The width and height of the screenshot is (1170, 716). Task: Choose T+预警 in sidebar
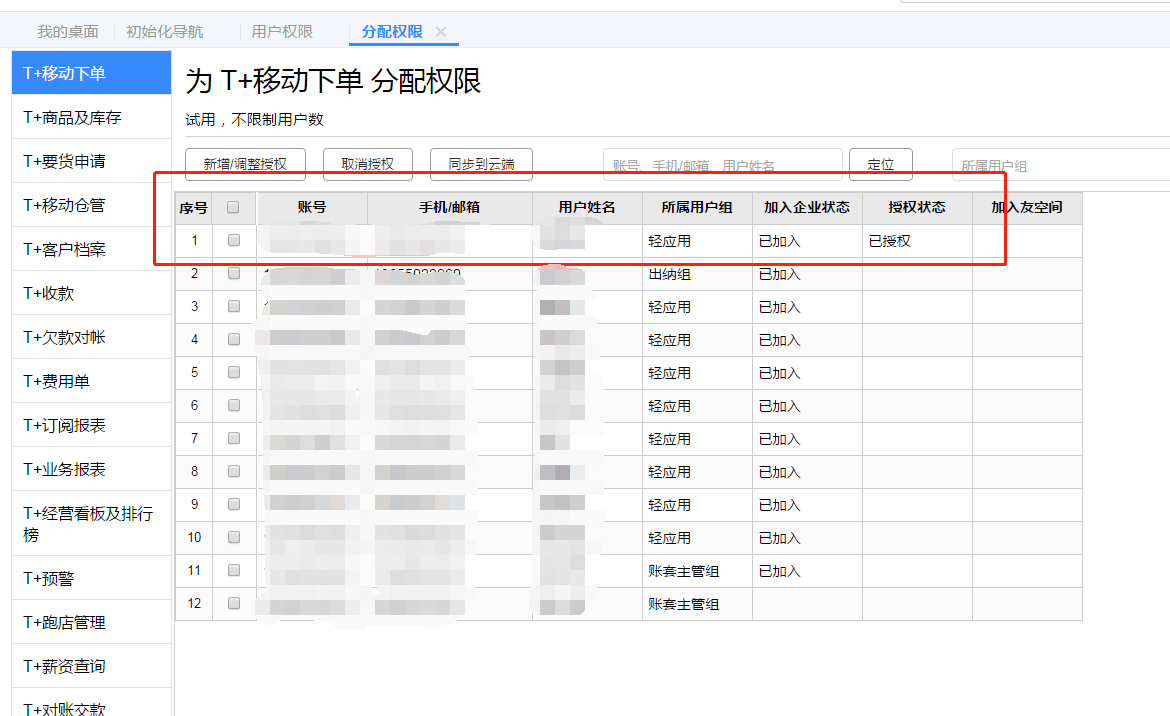[91, 578]
